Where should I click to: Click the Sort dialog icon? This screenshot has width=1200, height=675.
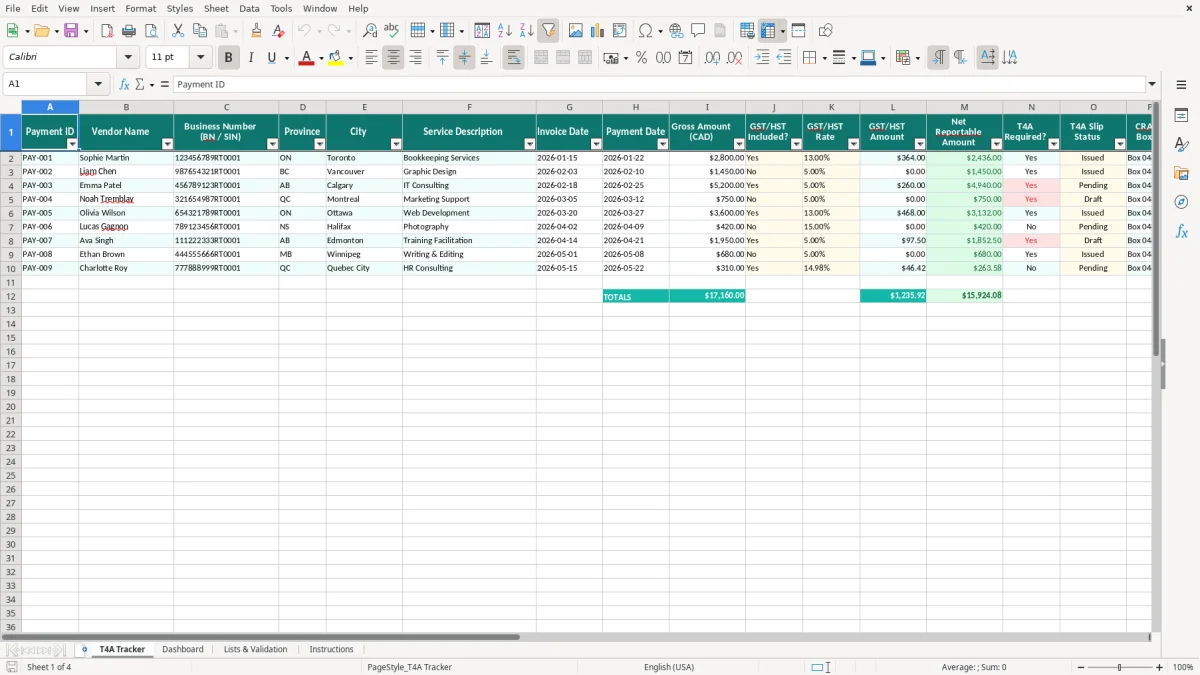[482, 31]
